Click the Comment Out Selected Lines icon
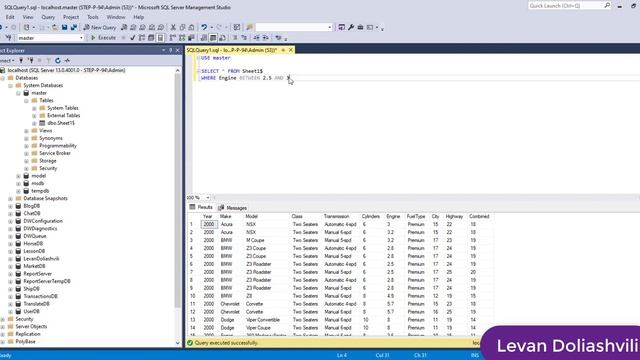640x360 pixels. pyautogui.click(x=235, y=38)
